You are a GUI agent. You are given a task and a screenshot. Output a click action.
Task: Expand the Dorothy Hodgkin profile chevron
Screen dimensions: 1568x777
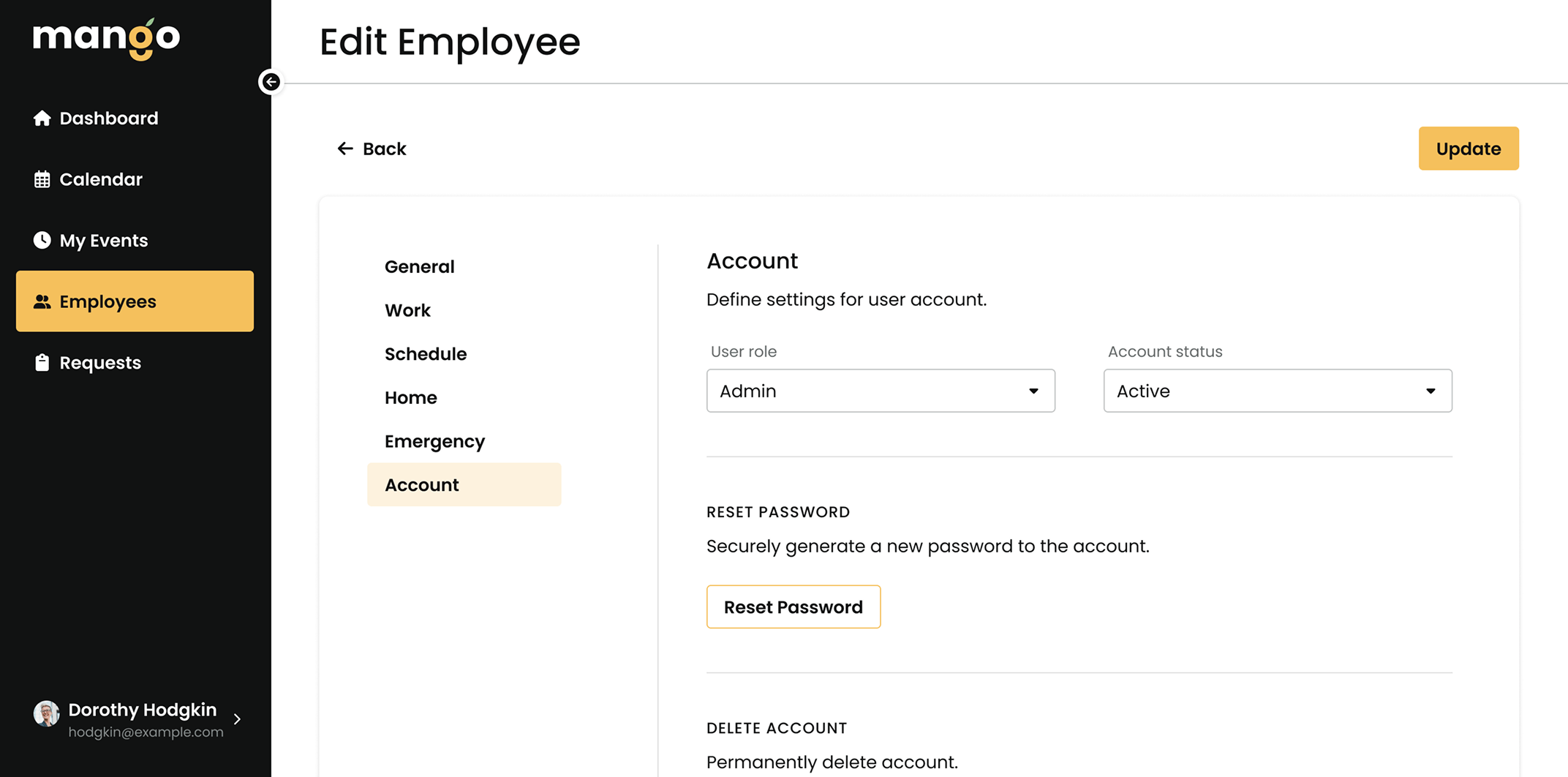point(237,718)
